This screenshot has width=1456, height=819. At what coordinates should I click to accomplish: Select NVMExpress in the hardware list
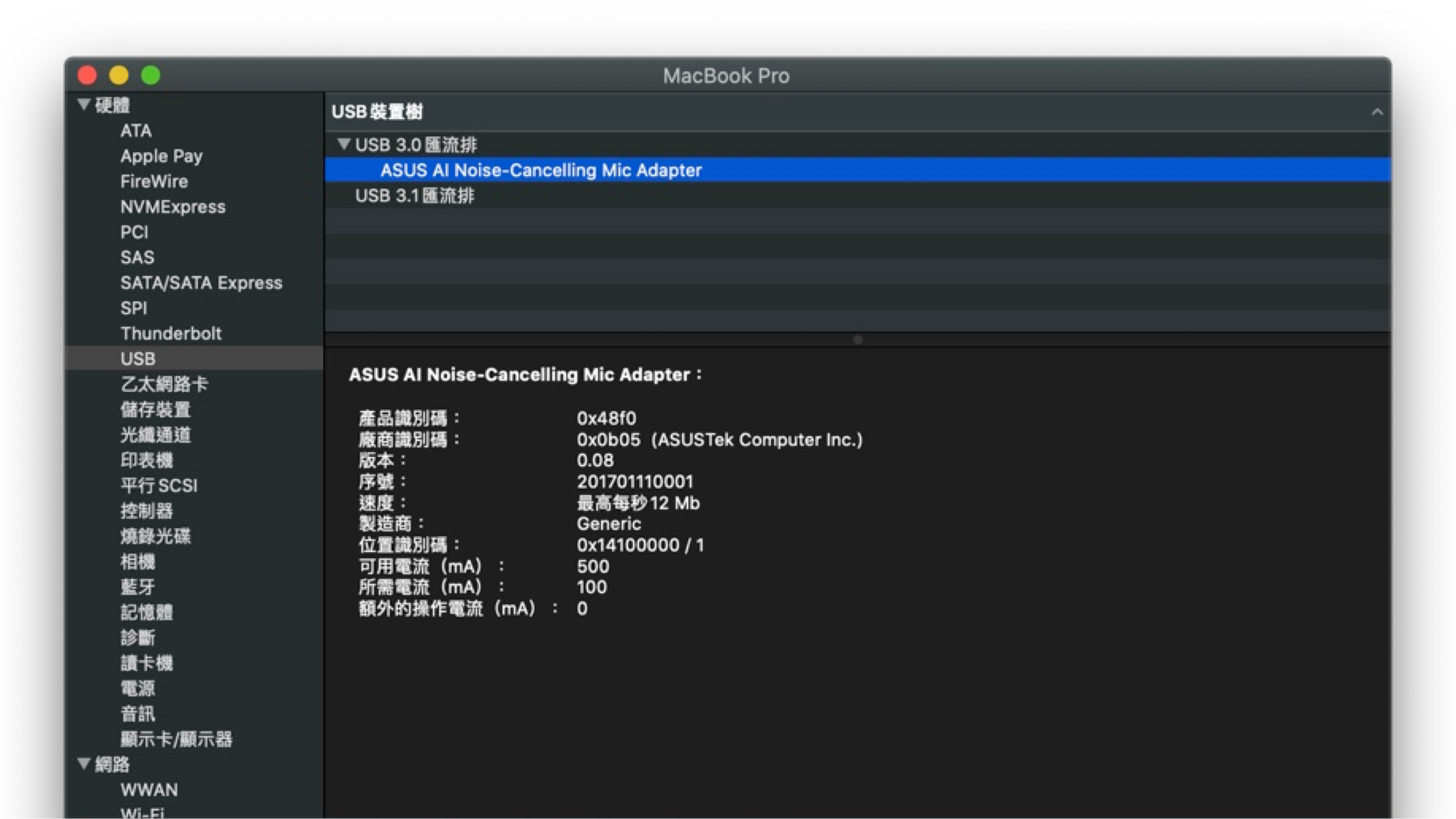click(173, 207)
